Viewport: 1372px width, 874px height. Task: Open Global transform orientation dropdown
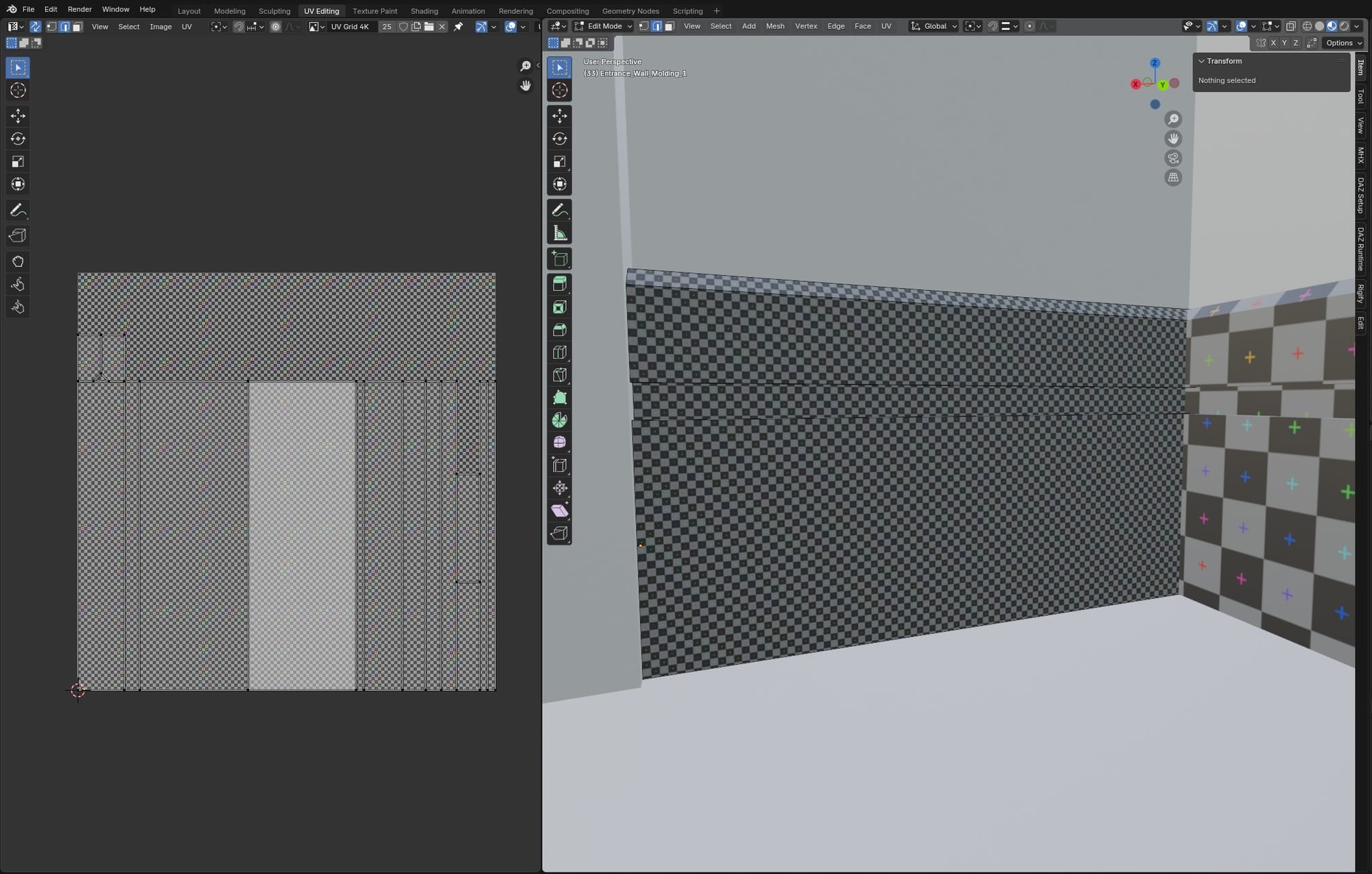[x=934, y=26]
